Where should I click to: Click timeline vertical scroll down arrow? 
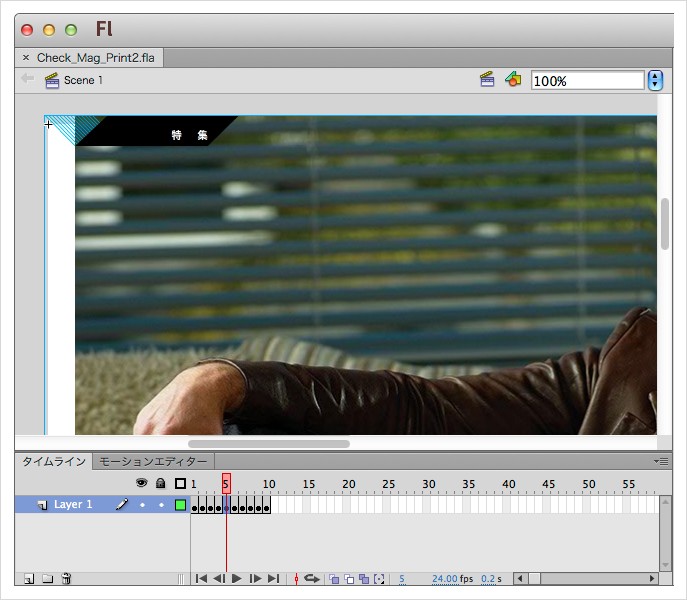point(665,565)
